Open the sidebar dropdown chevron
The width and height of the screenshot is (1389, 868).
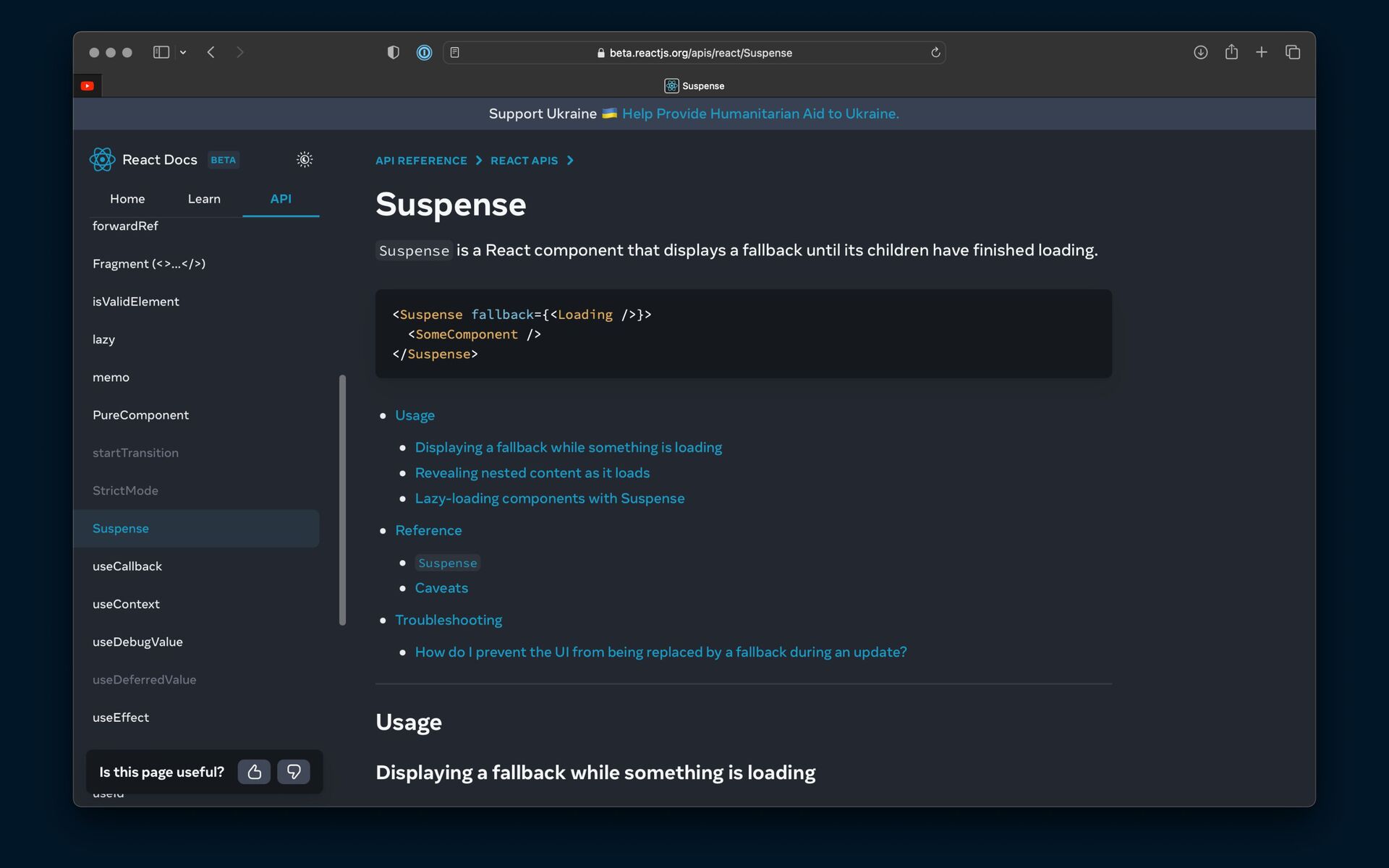[x=183, y=52]
